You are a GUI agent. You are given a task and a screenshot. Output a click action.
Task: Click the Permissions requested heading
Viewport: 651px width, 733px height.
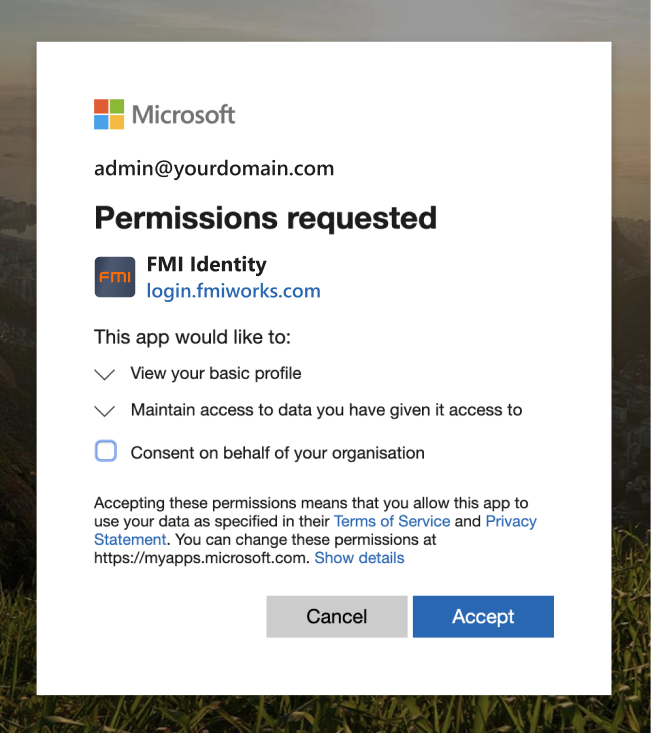click(x=265, y=217)
